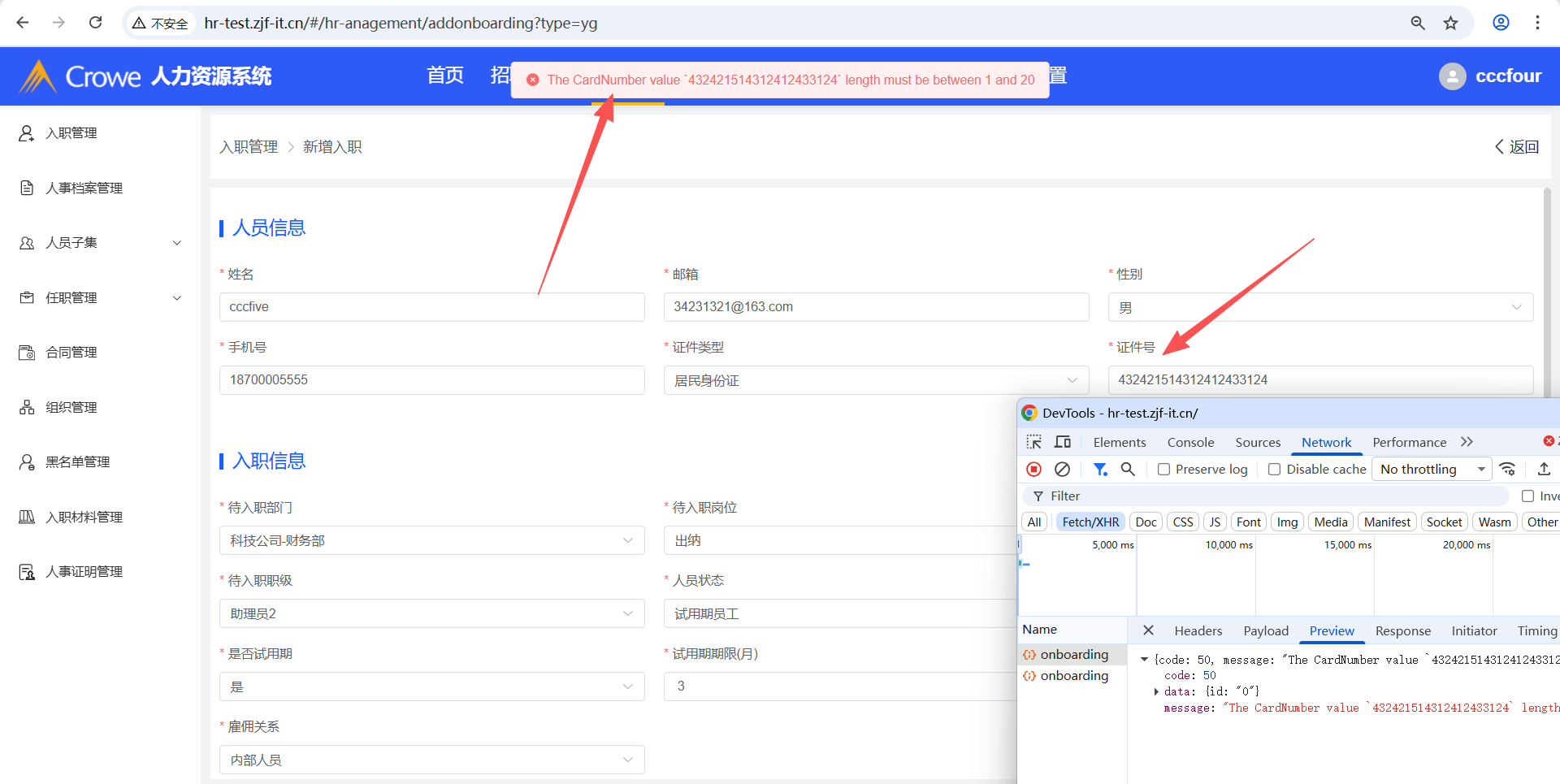The width and height of the screenshot is (1560, 784).
Task: Open the No throttling dropdown
Action: pyautogui.click(x=1432, y=470)
